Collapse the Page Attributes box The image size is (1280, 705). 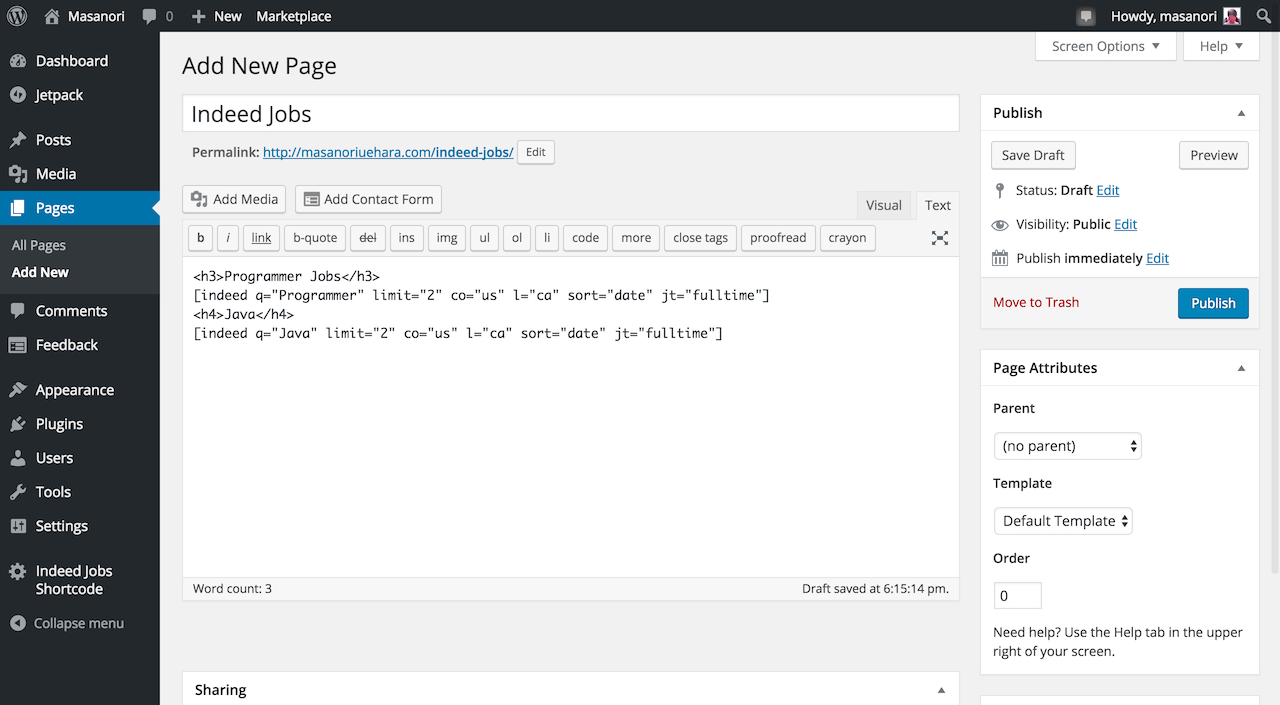coord(1241,368)
